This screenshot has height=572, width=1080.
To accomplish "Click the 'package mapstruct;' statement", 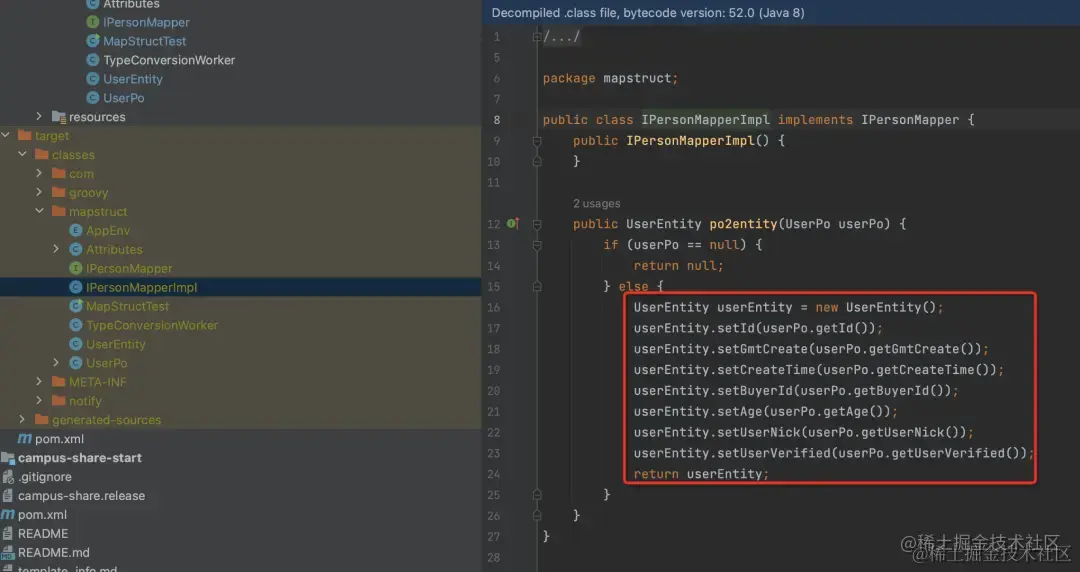I will 610,79.
